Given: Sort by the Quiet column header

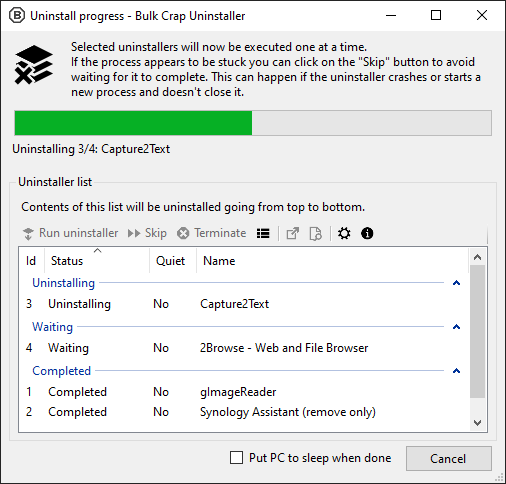Looking at the screenshot, I should click(173, 261).
